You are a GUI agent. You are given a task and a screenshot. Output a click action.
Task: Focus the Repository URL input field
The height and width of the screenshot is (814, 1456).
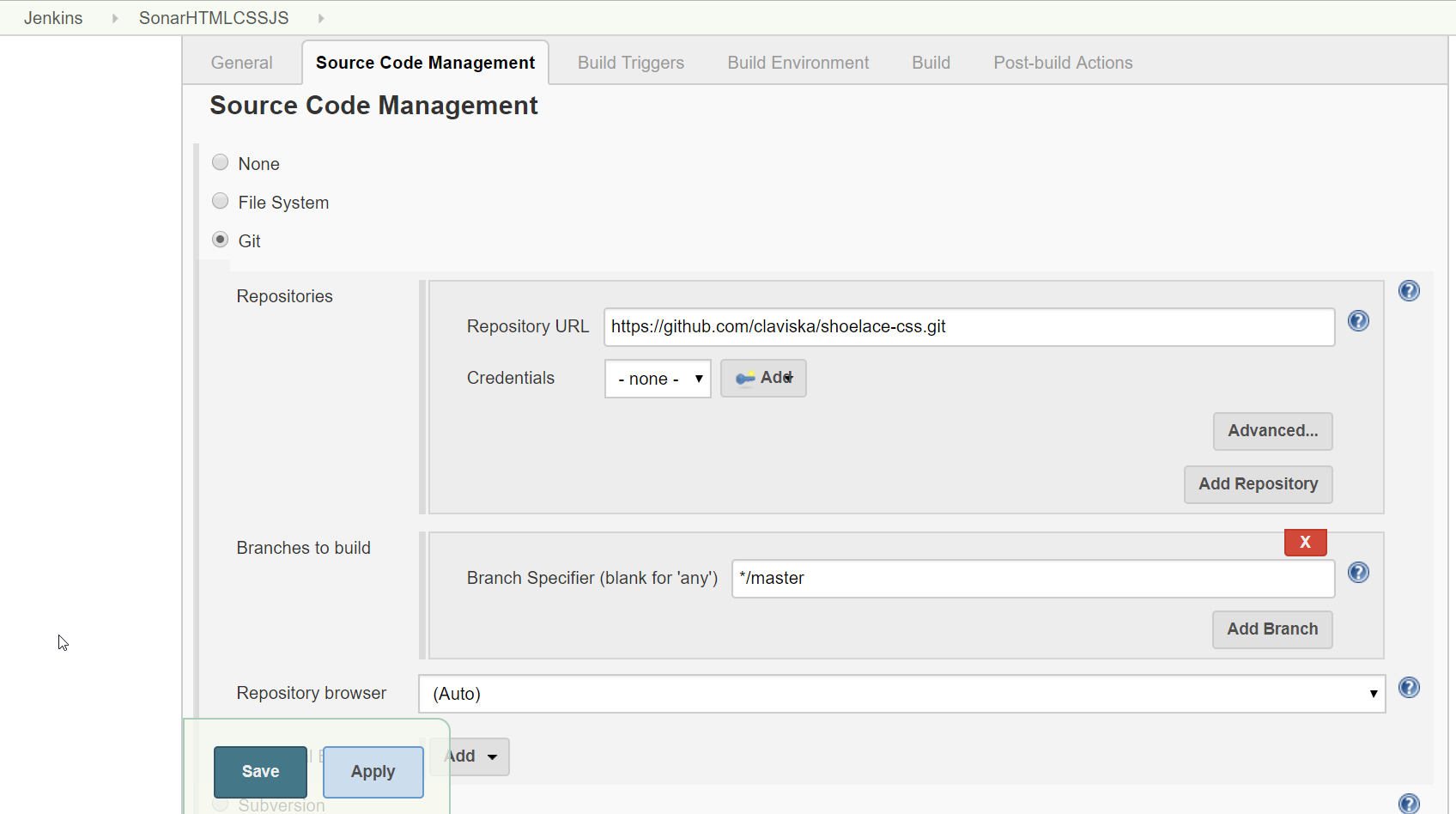969,327
